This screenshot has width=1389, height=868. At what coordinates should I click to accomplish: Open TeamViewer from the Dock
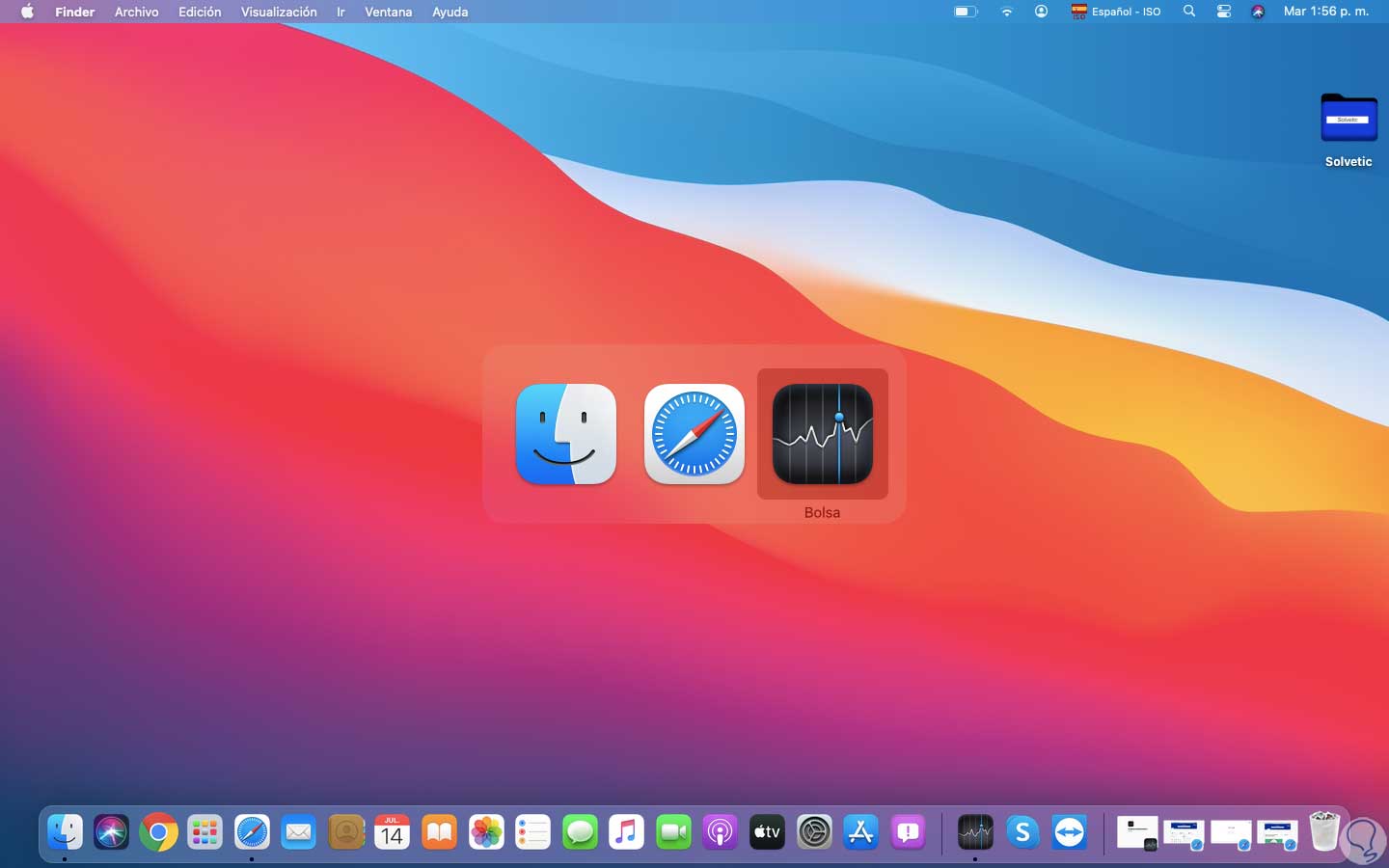point(1069,832)
